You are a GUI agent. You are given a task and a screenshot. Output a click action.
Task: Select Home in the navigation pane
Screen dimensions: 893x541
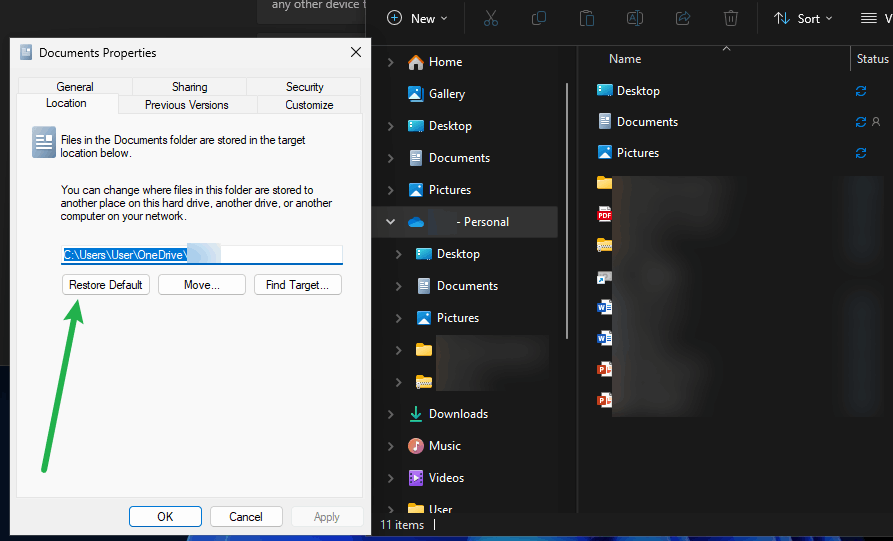coord(445,62)
